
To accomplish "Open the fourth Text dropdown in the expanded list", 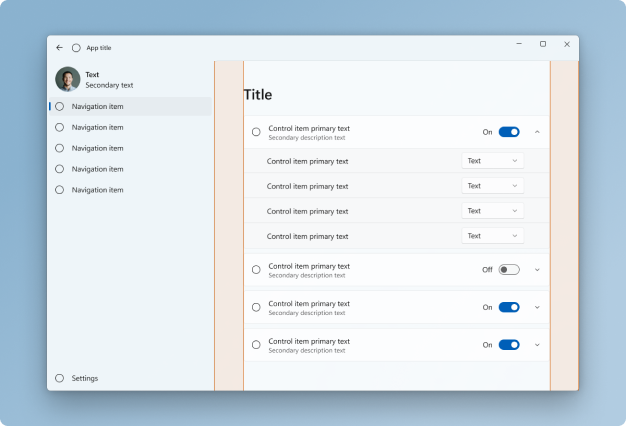I will point(493,236).
